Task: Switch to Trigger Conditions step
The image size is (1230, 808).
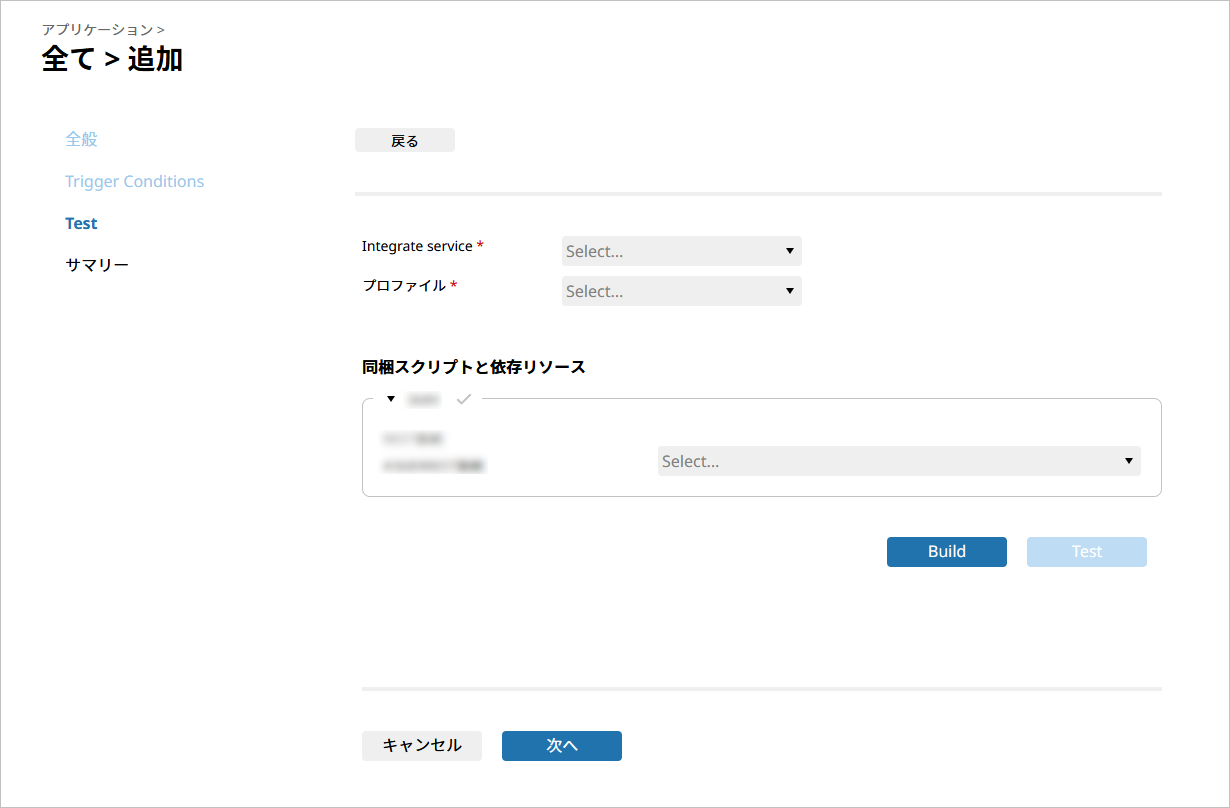Action: pos(134,181)
